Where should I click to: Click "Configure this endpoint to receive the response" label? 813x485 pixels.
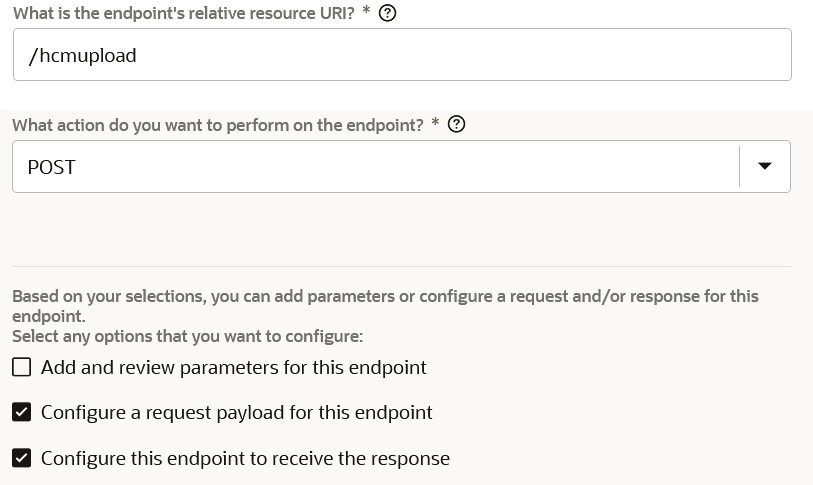click(245, 458)
